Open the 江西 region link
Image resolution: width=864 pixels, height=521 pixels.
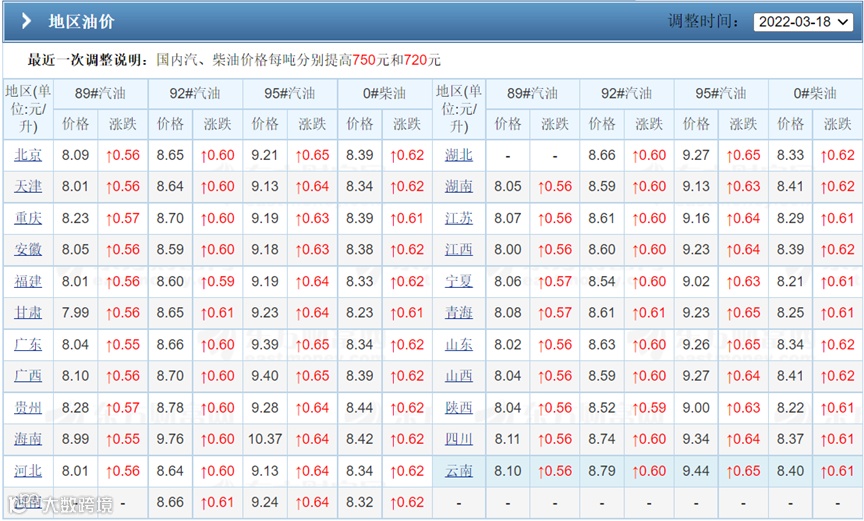point(459,249)
